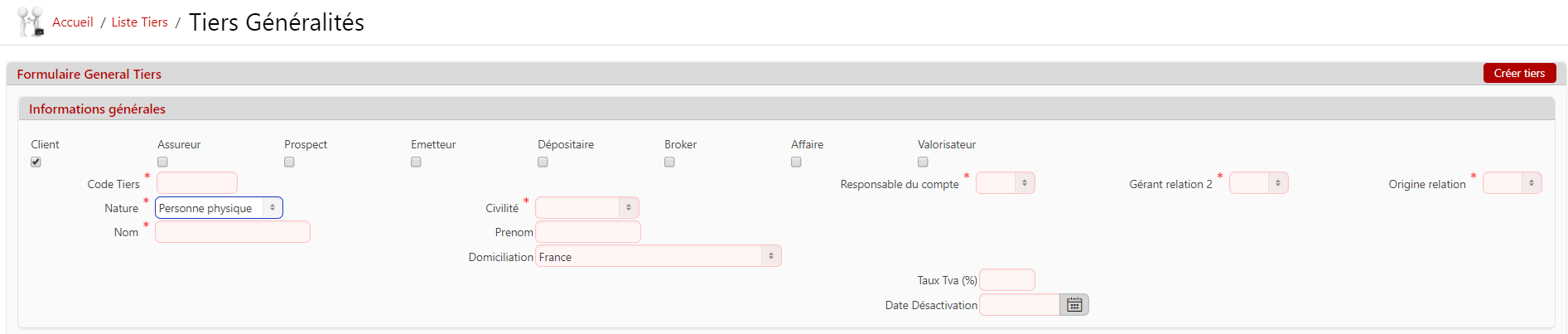Open the Liste Tiers breadcrumb link
This screenshot has height=334, width=1568.
[139, 22]
